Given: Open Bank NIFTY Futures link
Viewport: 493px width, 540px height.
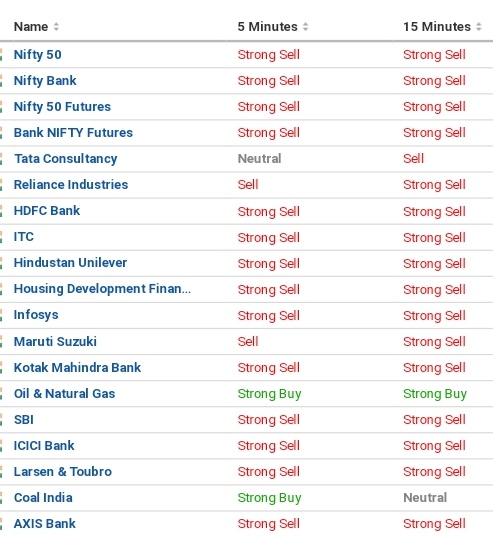Looking at the screenshot, I should 73,133.
